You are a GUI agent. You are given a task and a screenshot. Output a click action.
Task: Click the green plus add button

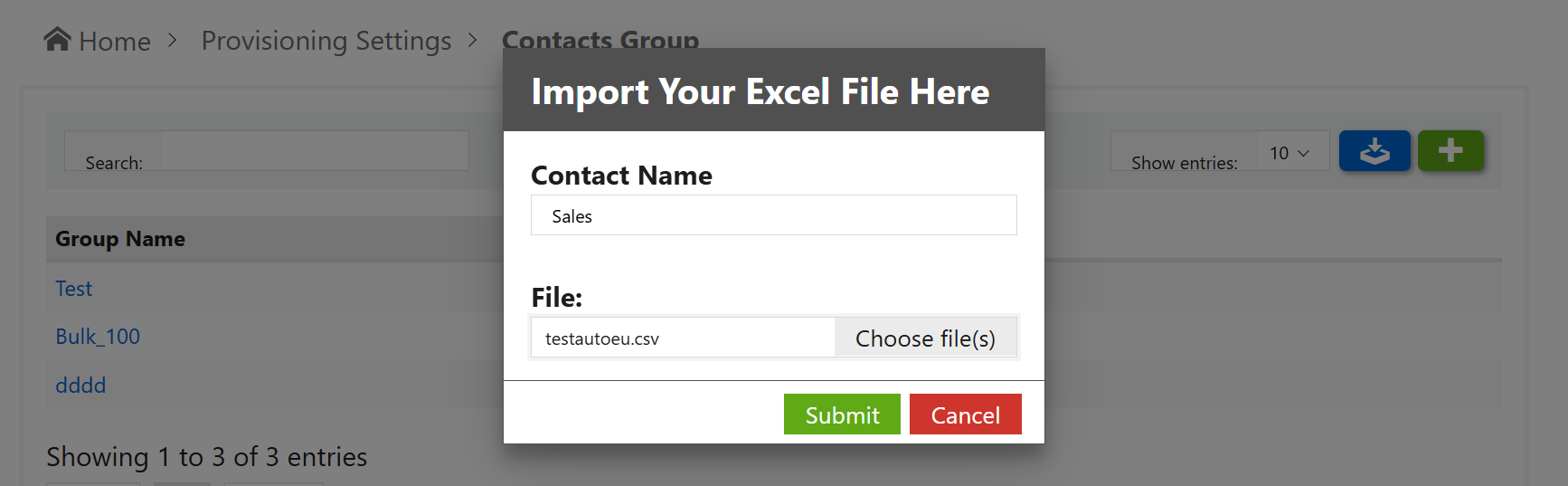point(1450,150)
